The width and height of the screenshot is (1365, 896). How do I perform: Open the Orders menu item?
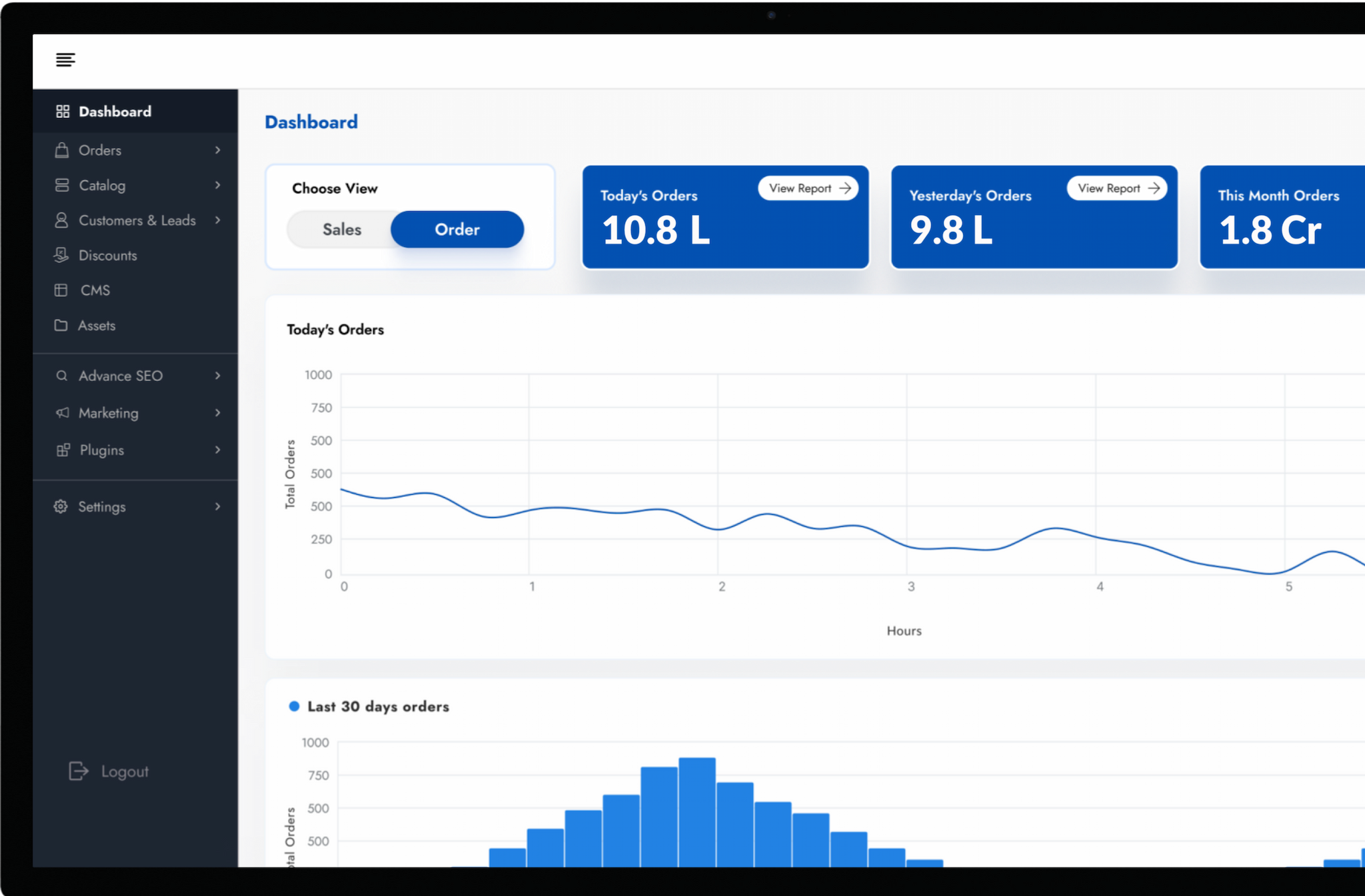135,151
